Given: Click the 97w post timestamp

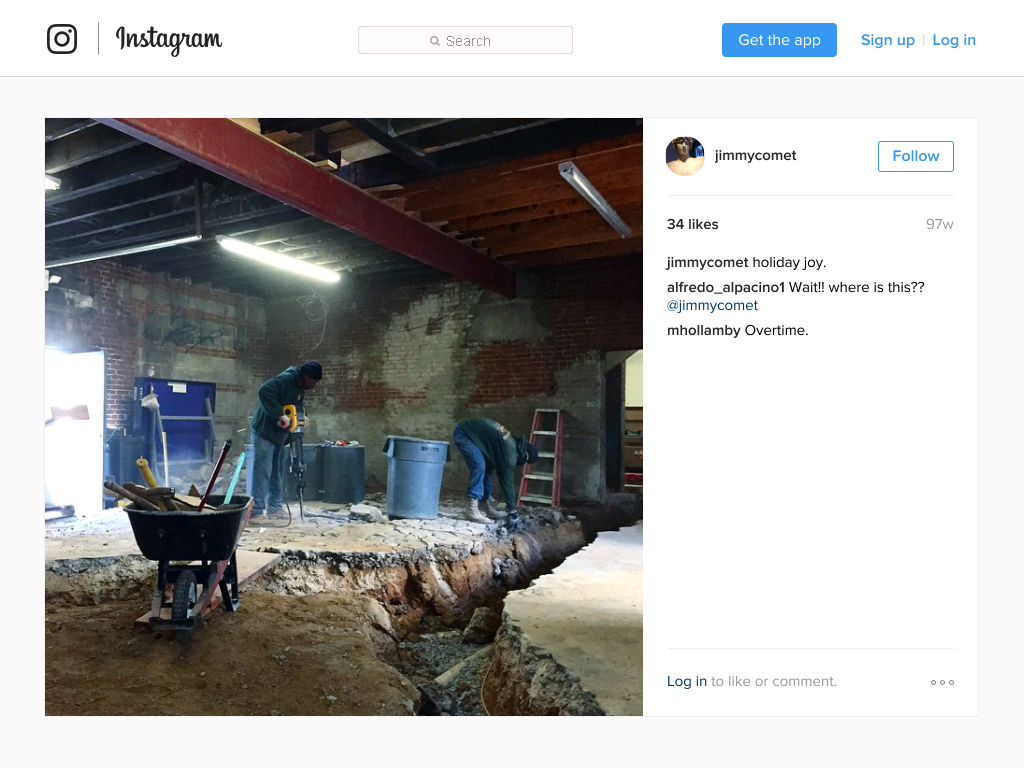Looking at the screenshot, I should (939, 224).
